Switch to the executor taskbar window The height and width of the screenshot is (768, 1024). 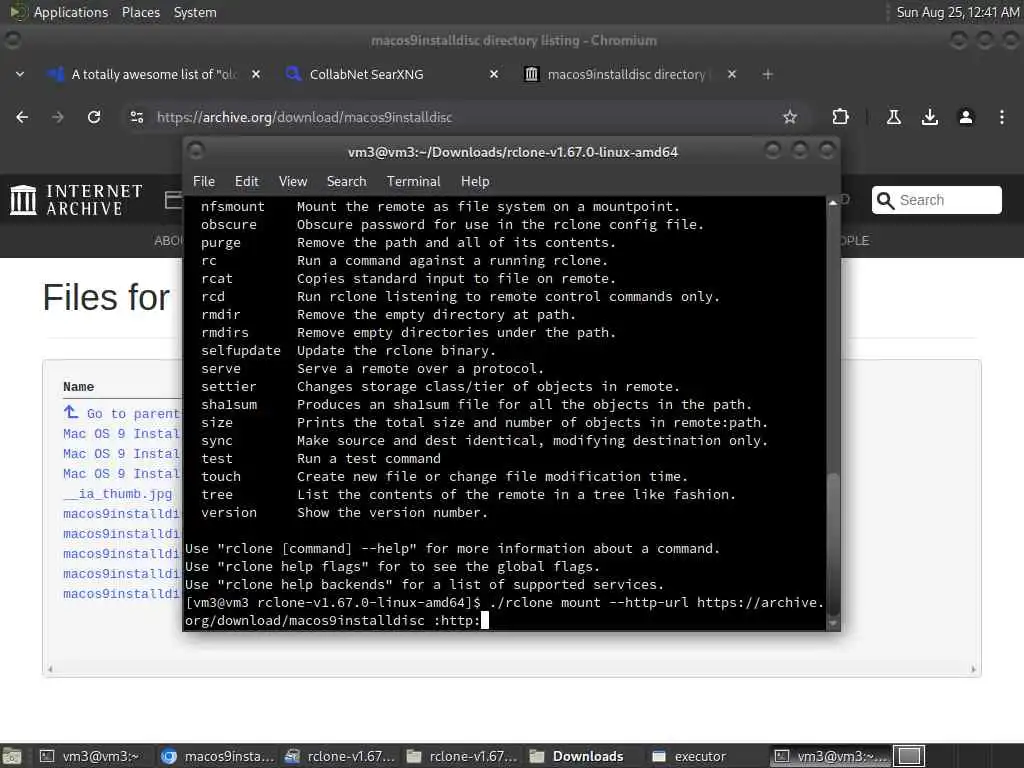(x=690, y=756)
